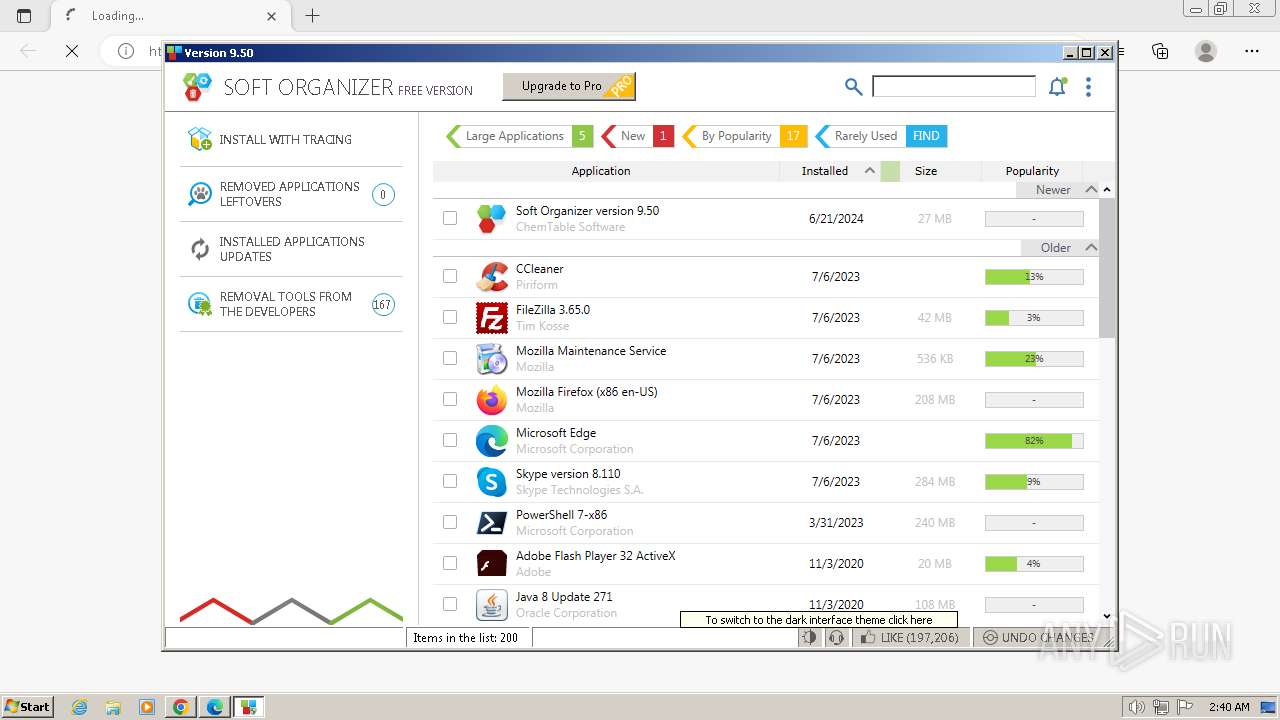Viewport: 1280px width, 720px height.
Task: Check the Mozilla Maintenance Service checkbox
Action: 450,358
